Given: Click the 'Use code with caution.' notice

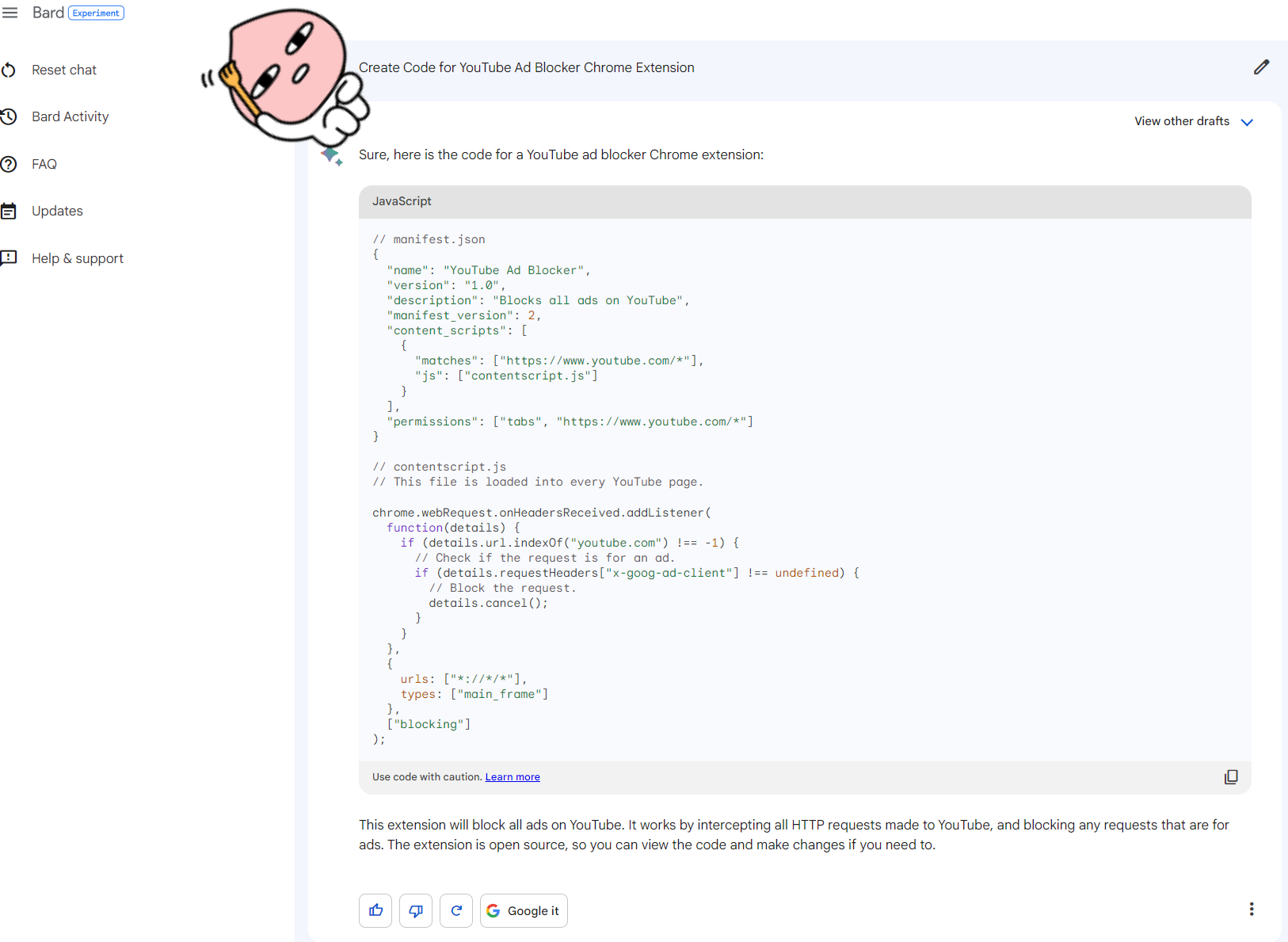Looking at the screenshot, I should point(427,777).
